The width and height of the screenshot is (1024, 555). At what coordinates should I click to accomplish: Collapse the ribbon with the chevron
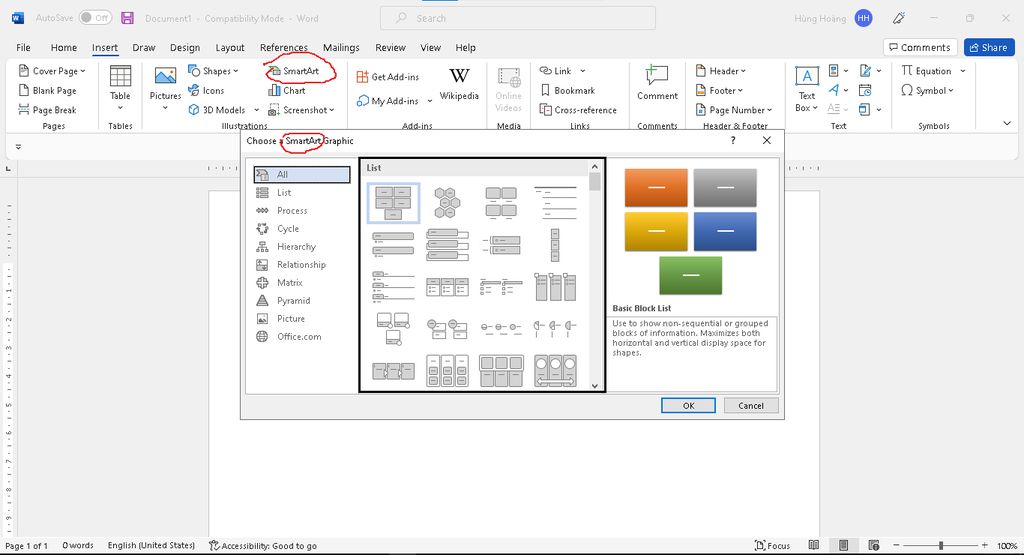[x=1006, y=123]
